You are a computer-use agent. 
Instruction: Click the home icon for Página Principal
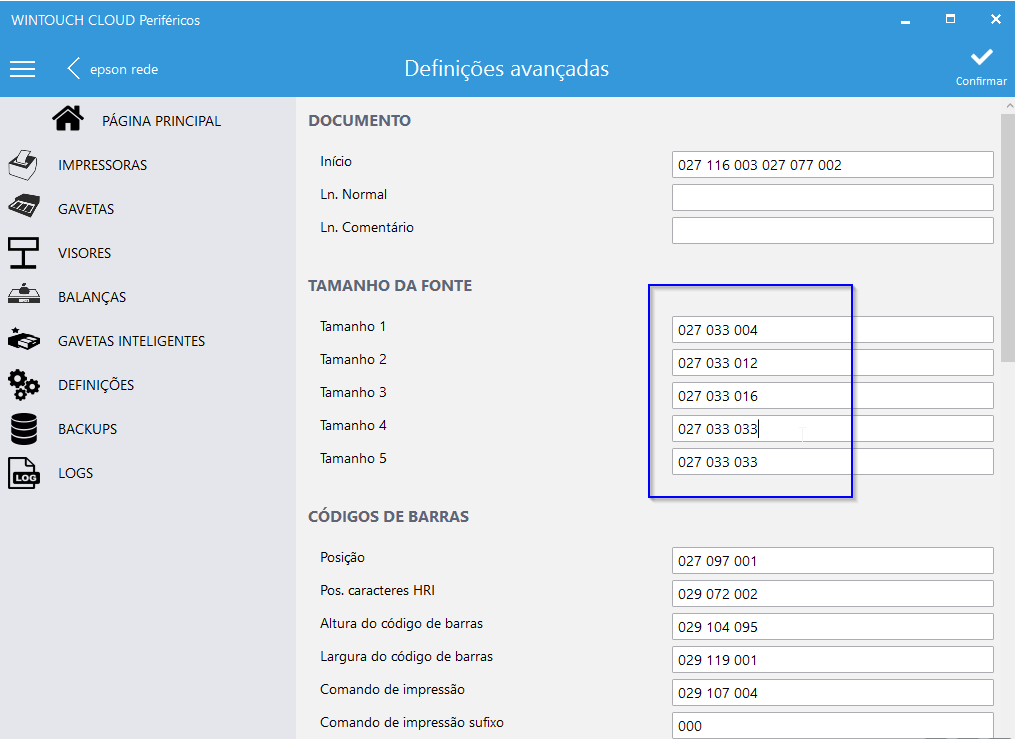(x=68, y=120)
